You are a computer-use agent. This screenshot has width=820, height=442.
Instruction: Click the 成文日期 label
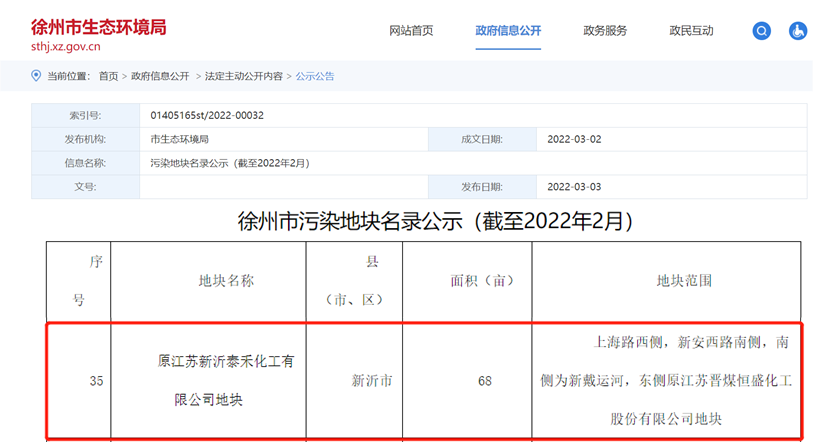point(482,139)
